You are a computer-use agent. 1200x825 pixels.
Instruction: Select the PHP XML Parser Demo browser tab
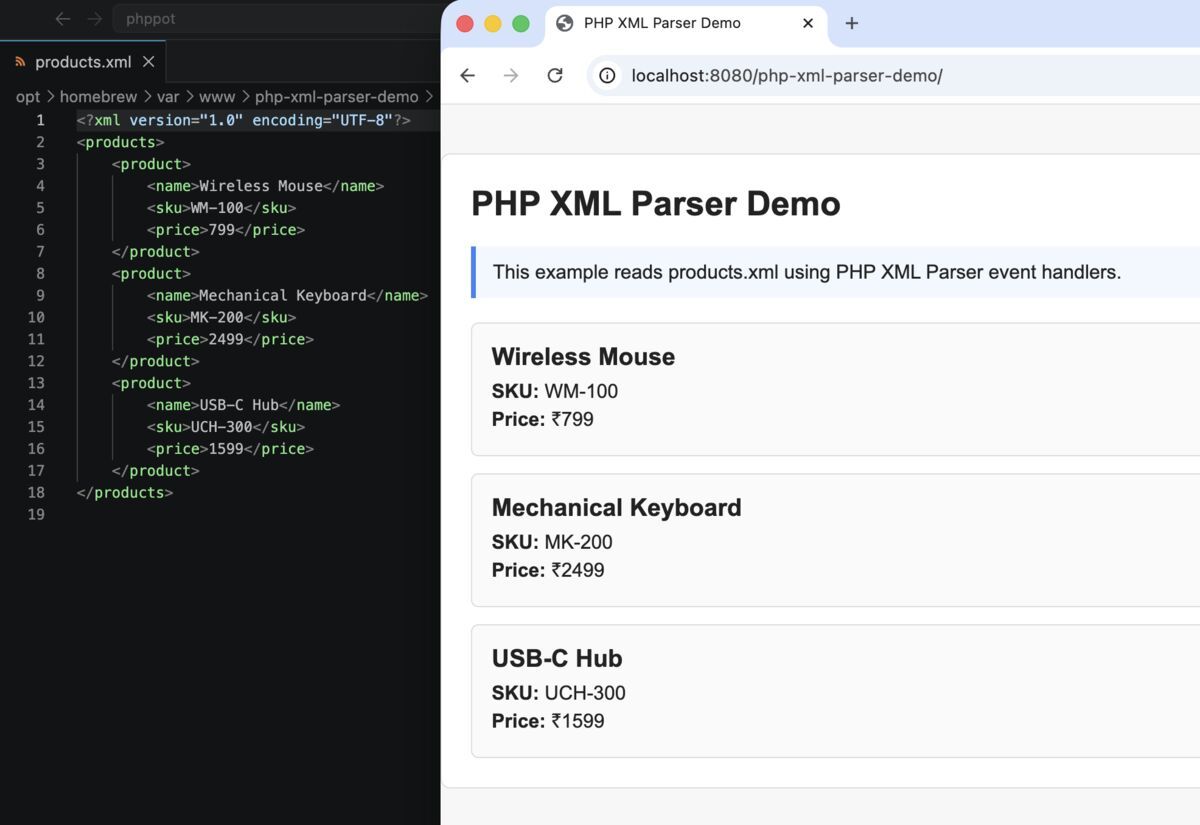[x=686, y=23]
